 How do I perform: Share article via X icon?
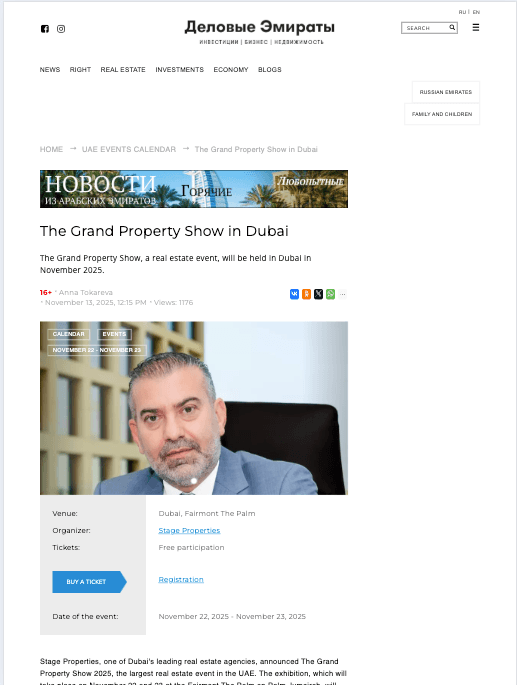319,294
